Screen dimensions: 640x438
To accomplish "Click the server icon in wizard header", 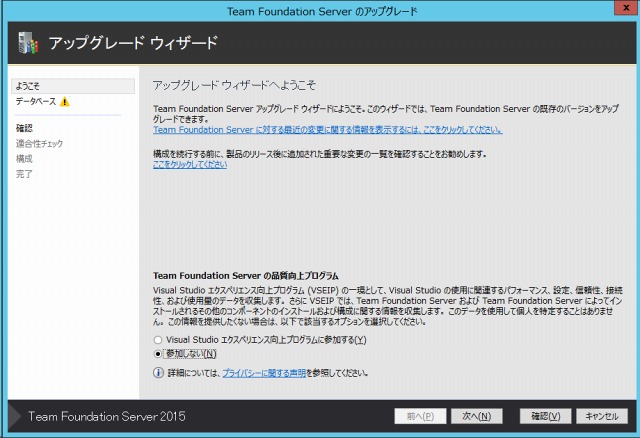I will [28, 42].
